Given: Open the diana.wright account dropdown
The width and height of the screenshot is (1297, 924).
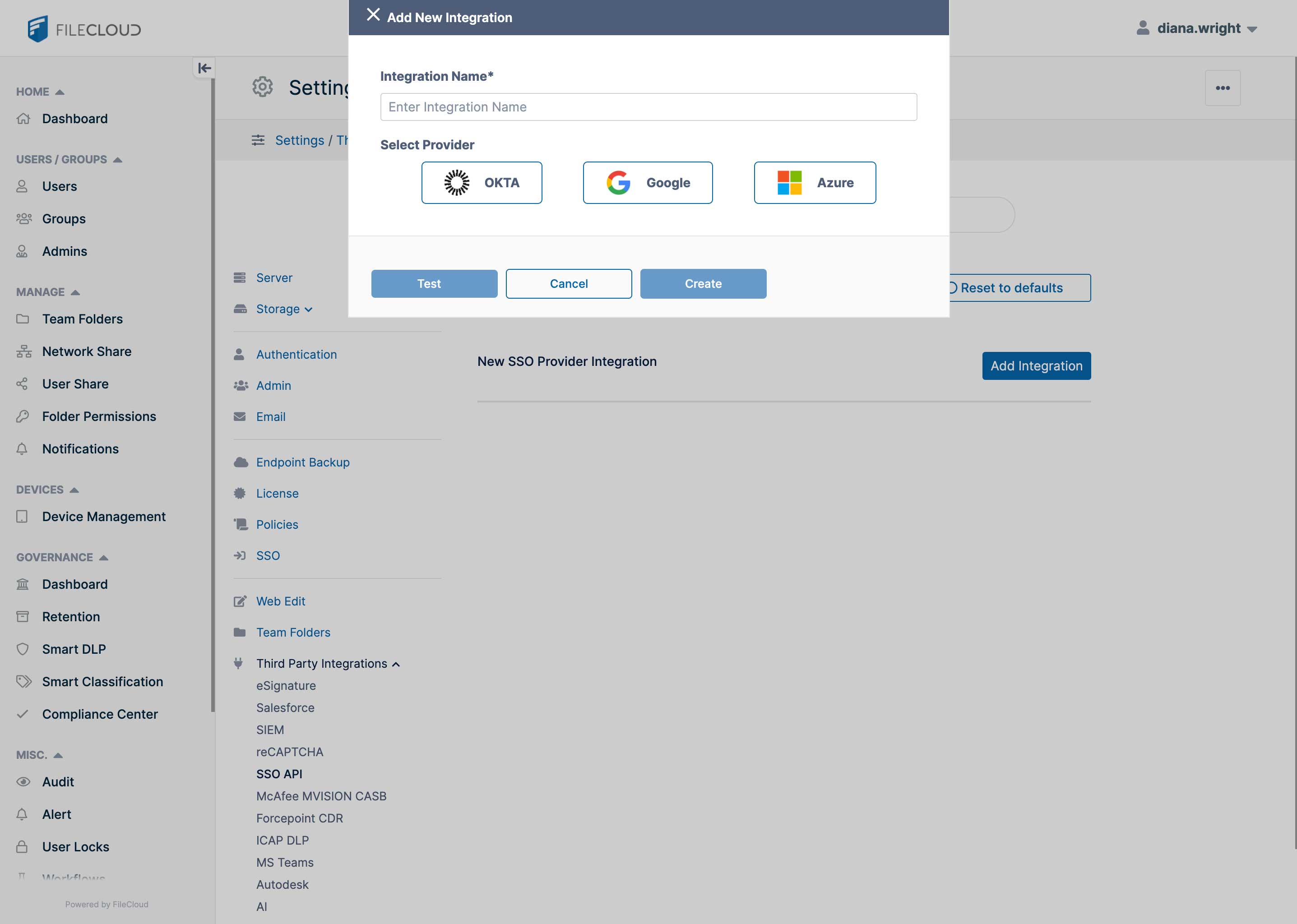Looking at the screenshot, I should (1251, 29).
